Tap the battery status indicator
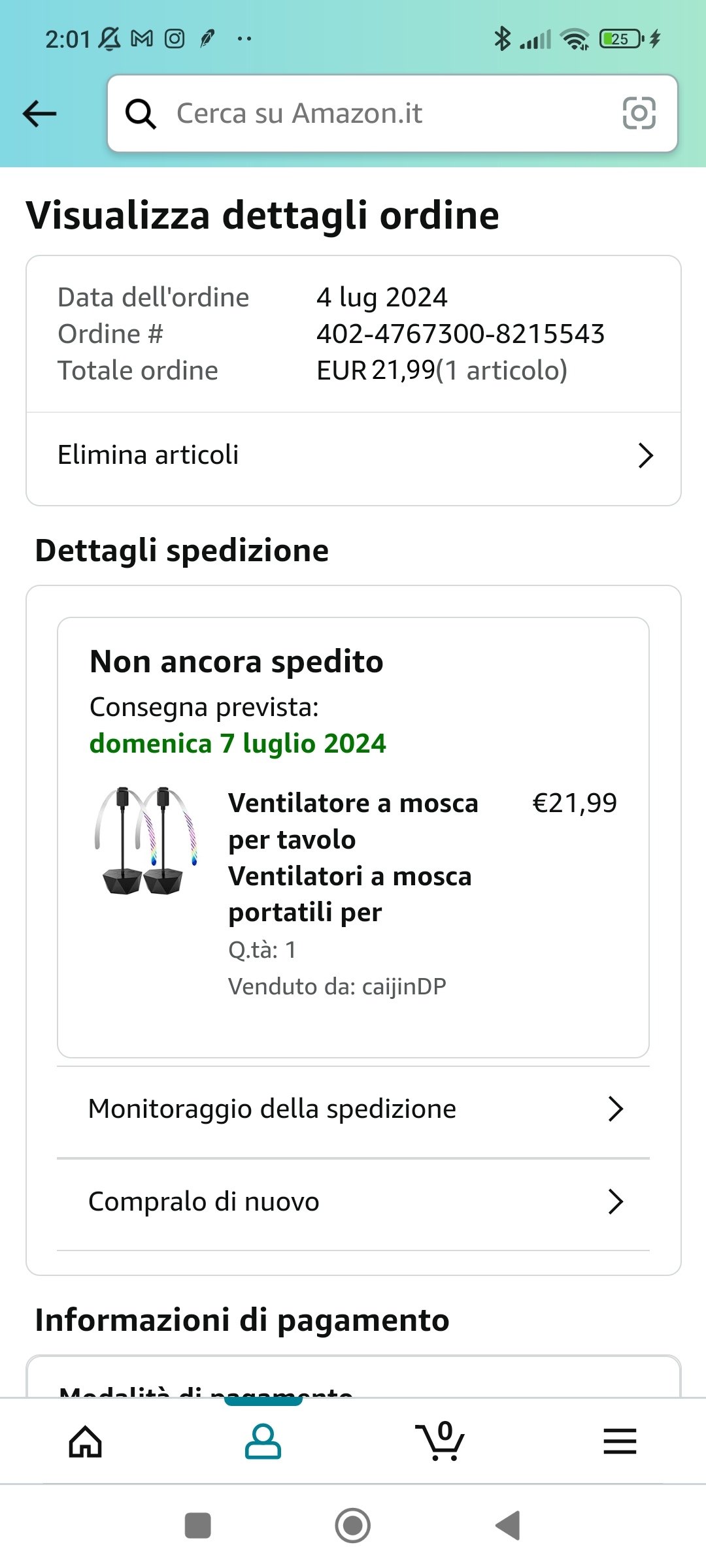This screenshot has width=706, height=1568. [621, 39]
